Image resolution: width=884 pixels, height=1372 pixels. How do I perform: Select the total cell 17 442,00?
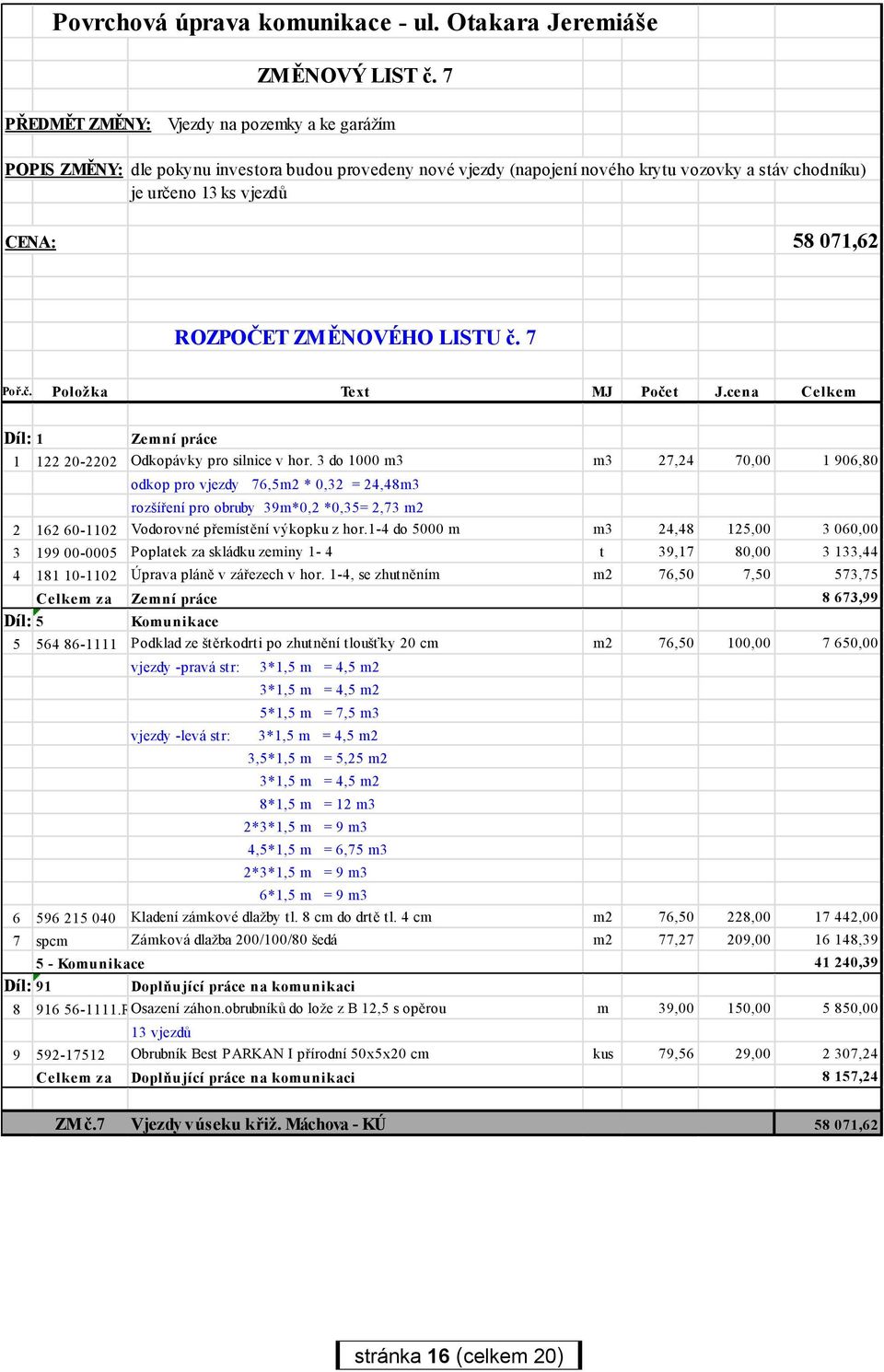tap(846, 917)
